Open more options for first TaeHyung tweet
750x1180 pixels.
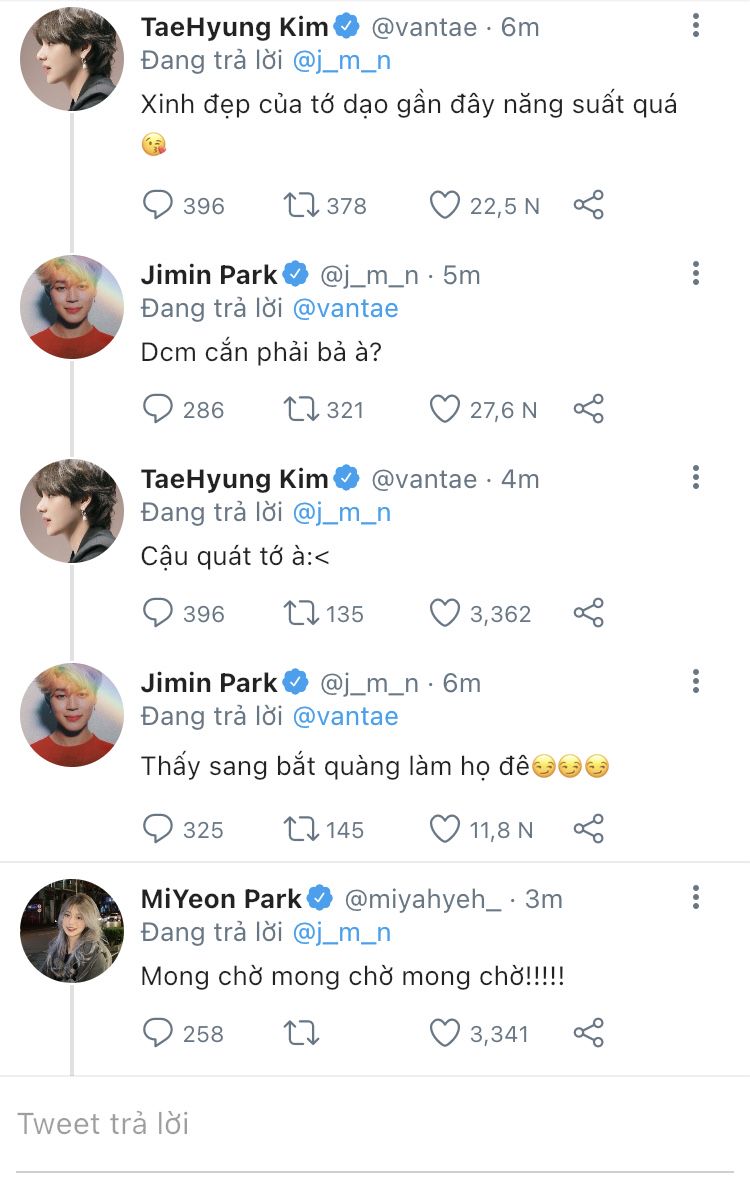pos(696,27)
